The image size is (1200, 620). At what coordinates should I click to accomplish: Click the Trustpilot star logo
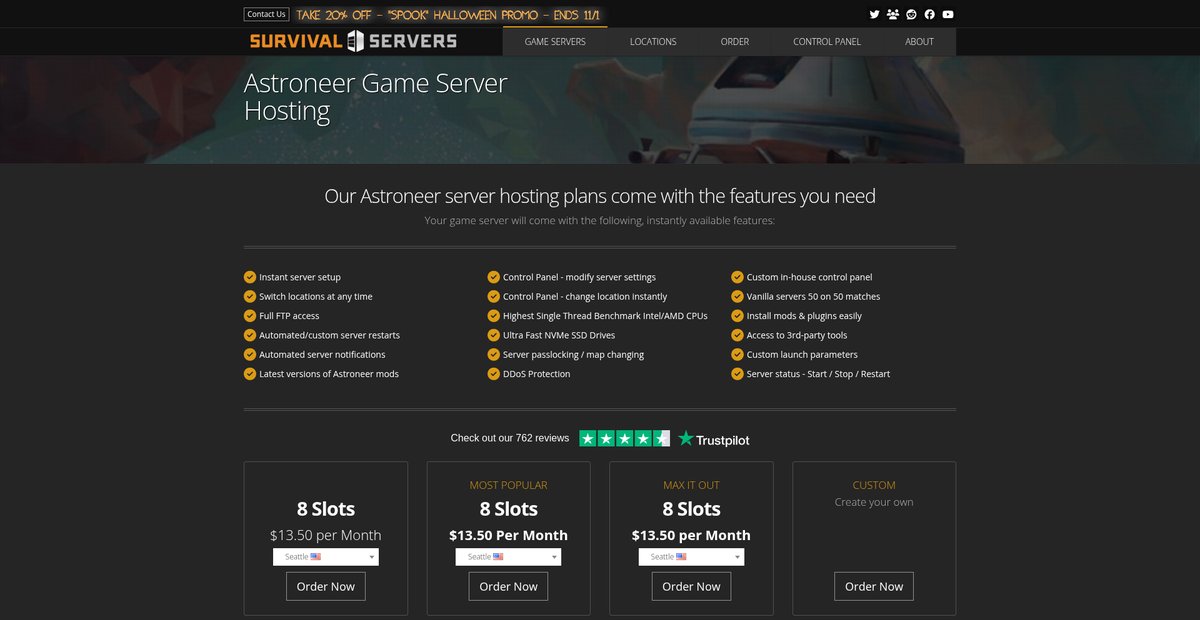tap(713, 439)
